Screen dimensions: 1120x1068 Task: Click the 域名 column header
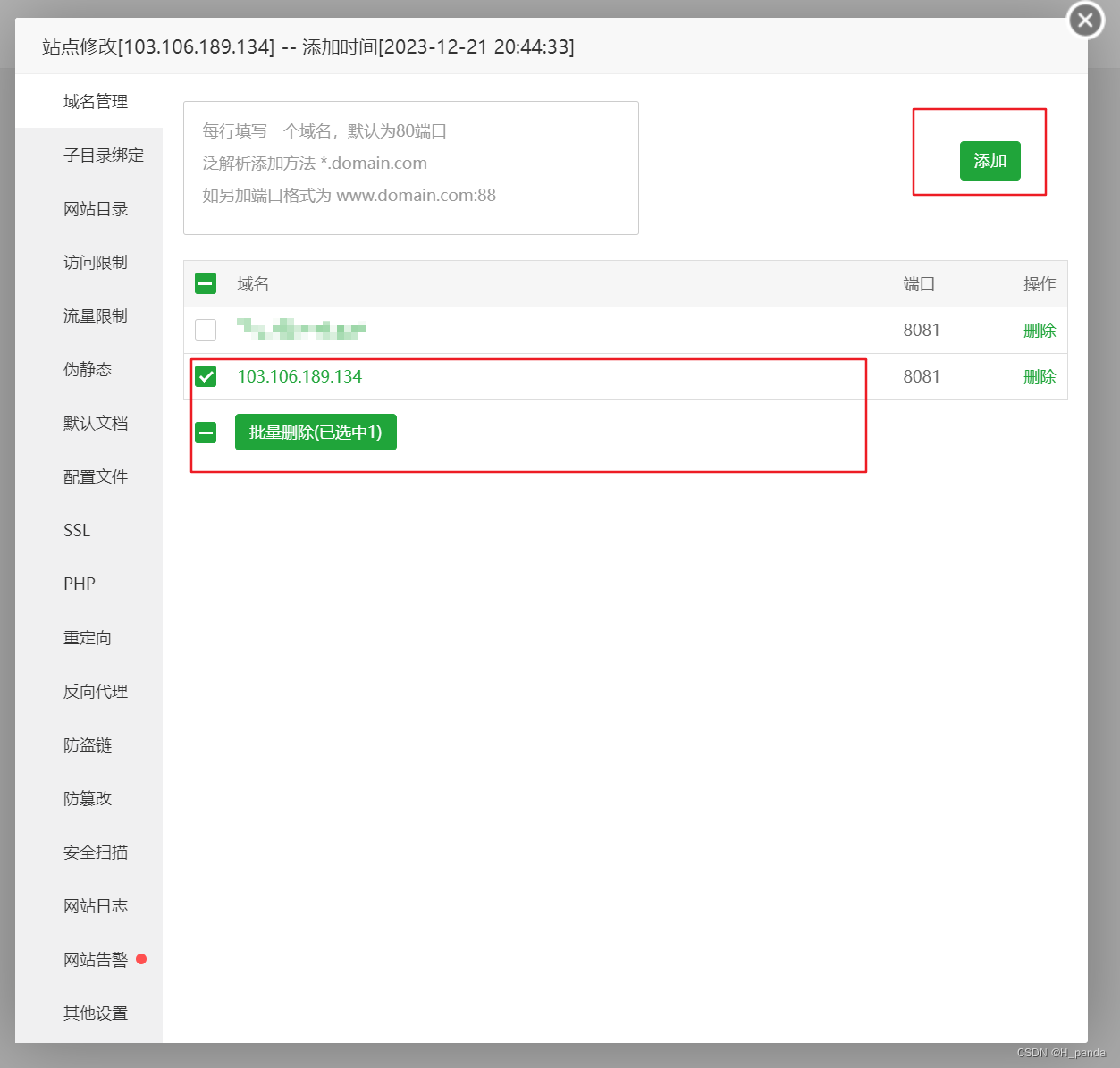click(x=253, y=284)
